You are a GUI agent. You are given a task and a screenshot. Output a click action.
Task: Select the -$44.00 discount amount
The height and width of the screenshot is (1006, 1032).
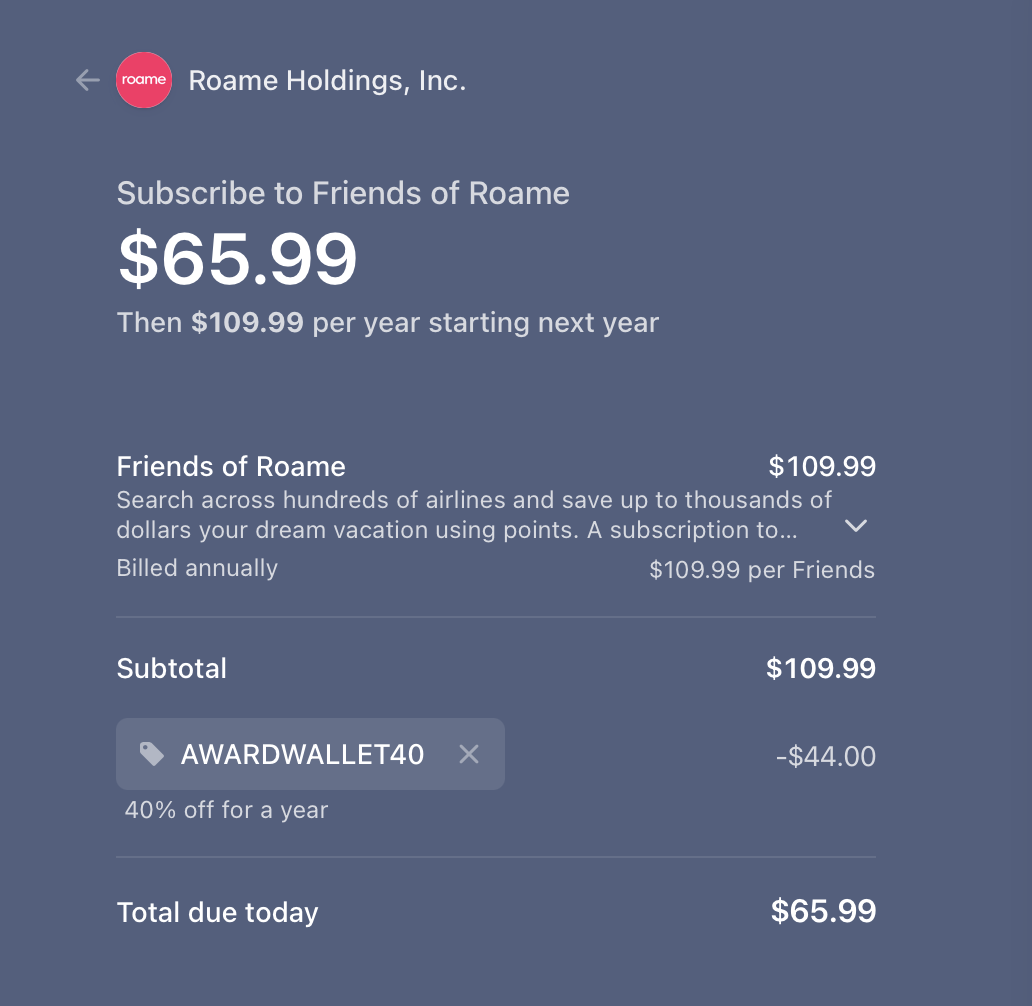pyautogui.click(x=824, y=757)
